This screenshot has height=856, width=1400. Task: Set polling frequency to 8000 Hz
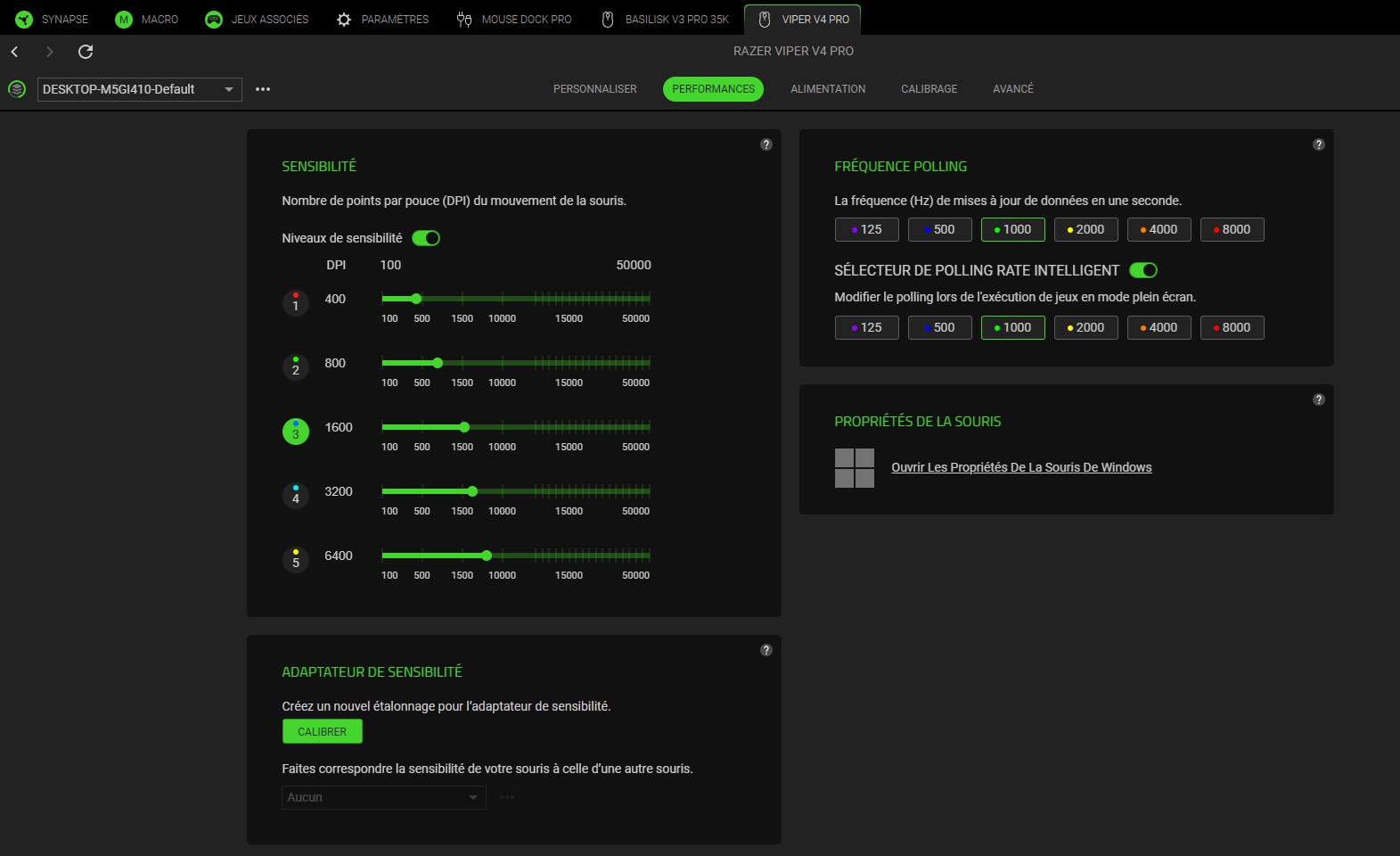pyautogui.click(x=1232, y=230)
